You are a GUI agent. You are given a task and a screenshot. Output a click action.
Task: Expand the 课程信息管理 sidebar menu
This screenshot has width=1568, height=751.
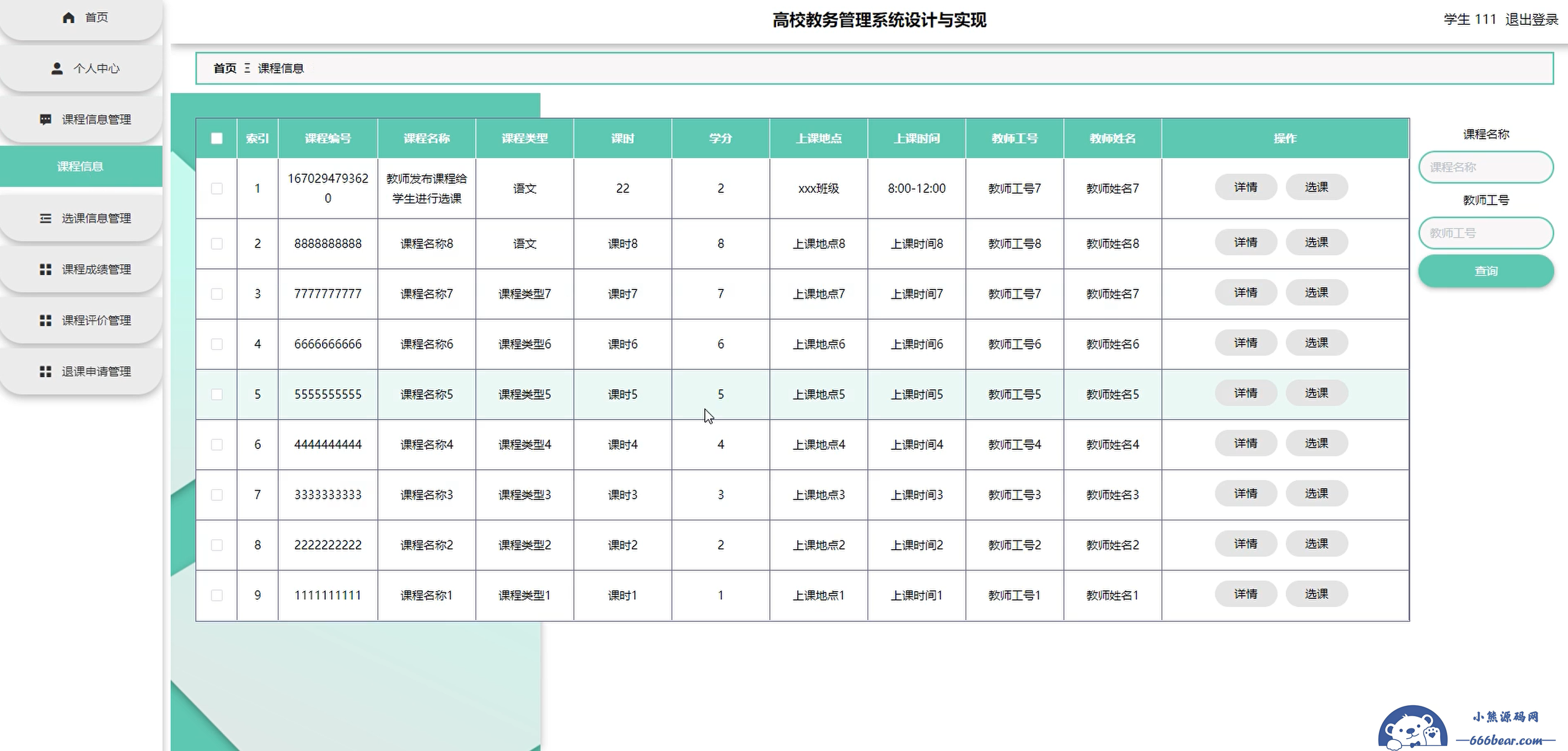tap(81, 119)
